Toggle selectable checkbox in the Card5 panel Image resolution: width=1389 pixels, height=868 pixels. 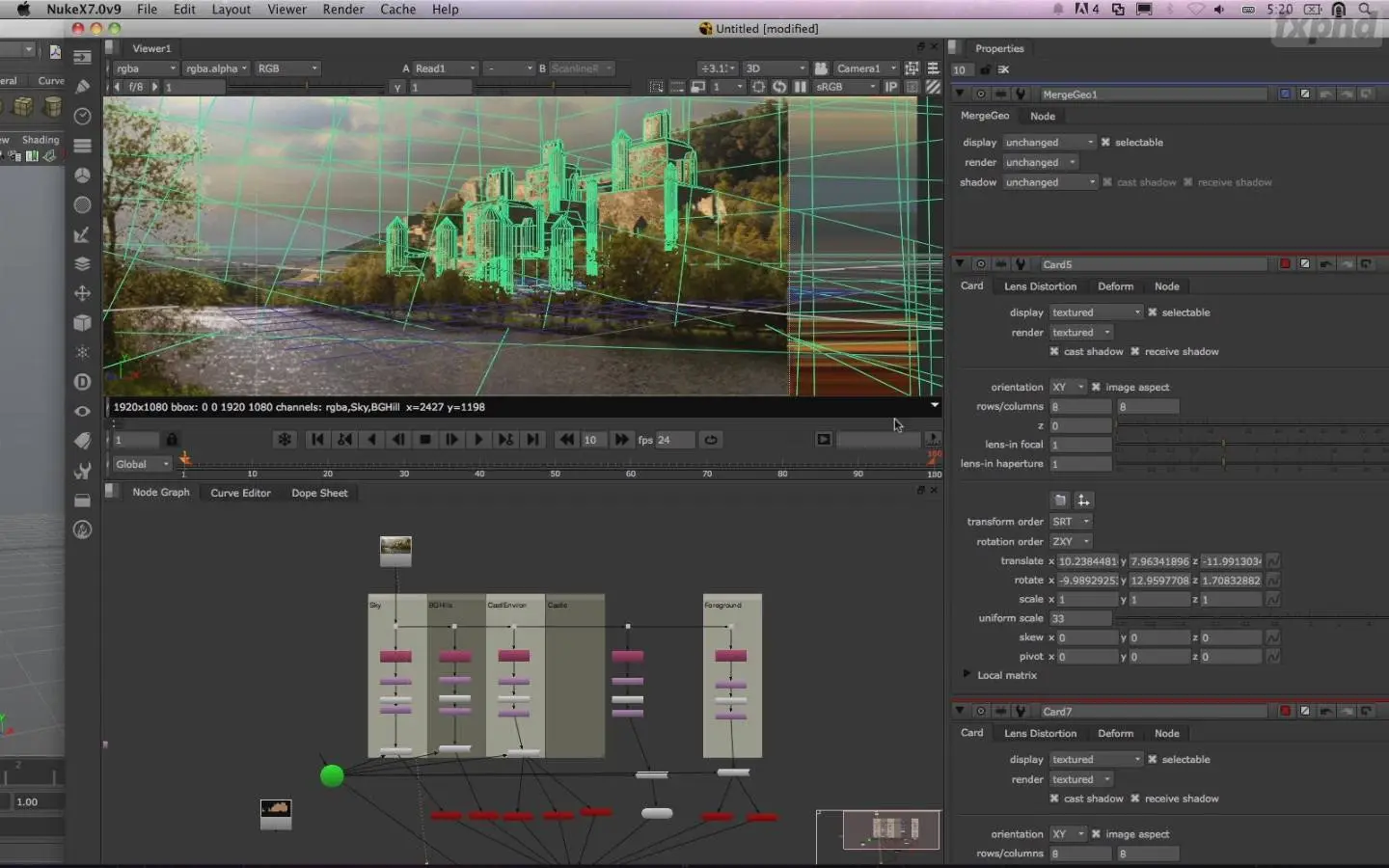tap(1152, 312)
